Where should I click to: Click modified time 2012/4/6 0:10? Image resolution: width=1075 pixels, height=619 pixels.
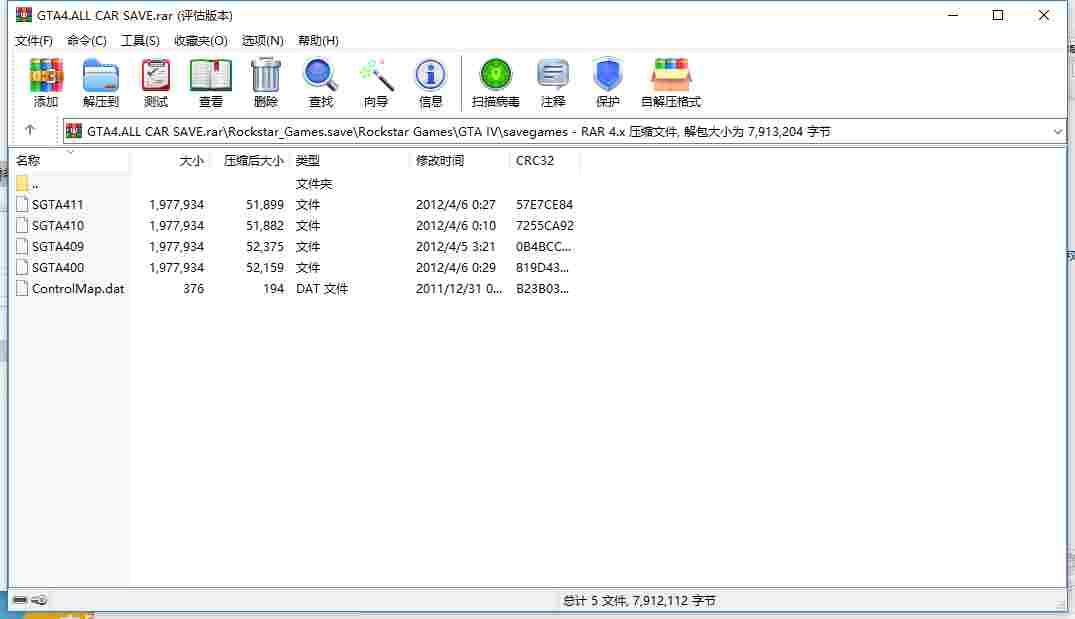[455, 226]
